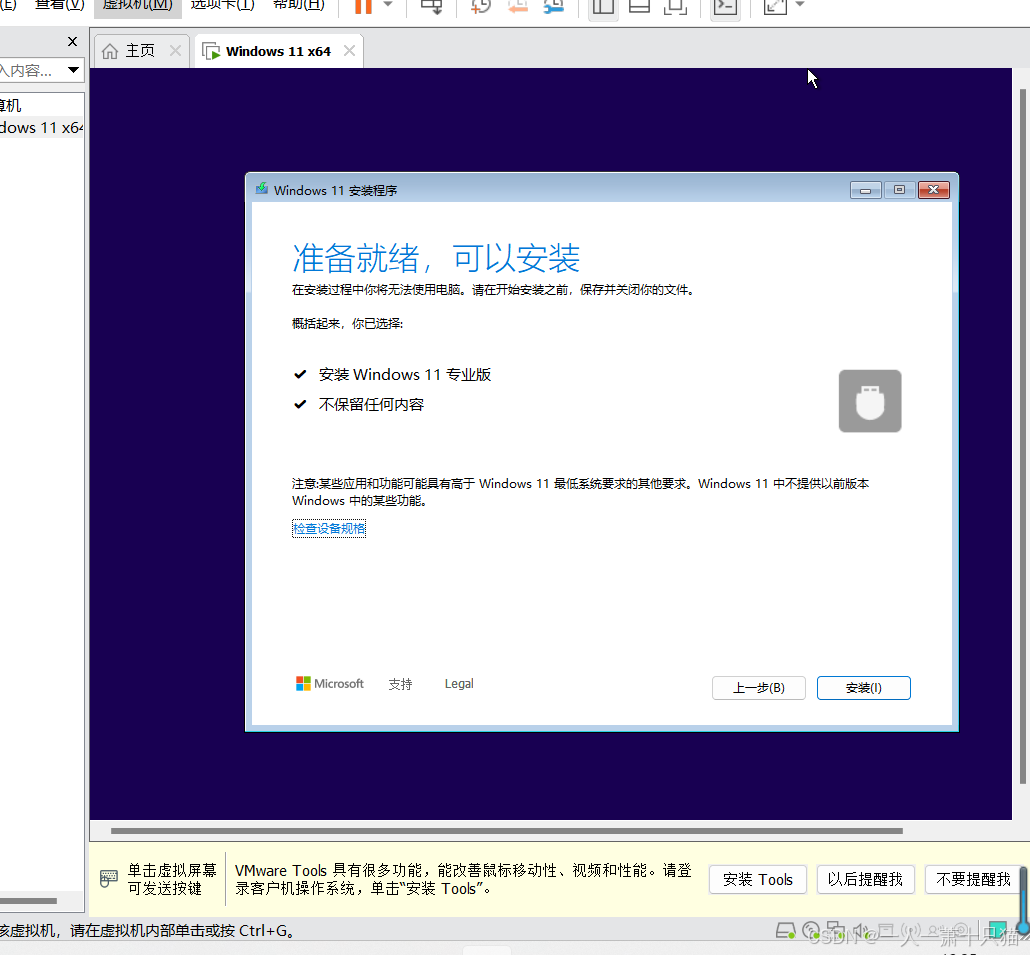Image resolution: width=1030 pixels, height=955 pixels.
Task: Click the text 安装 Windows 11 专业版
Action: [405, 374]
